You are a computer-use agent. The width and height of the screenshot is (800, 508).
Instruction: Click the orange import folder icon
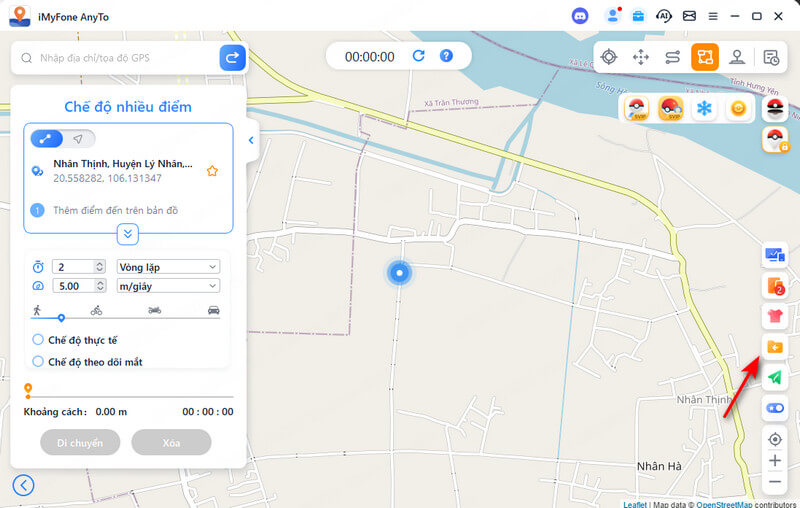click(774, 347)
